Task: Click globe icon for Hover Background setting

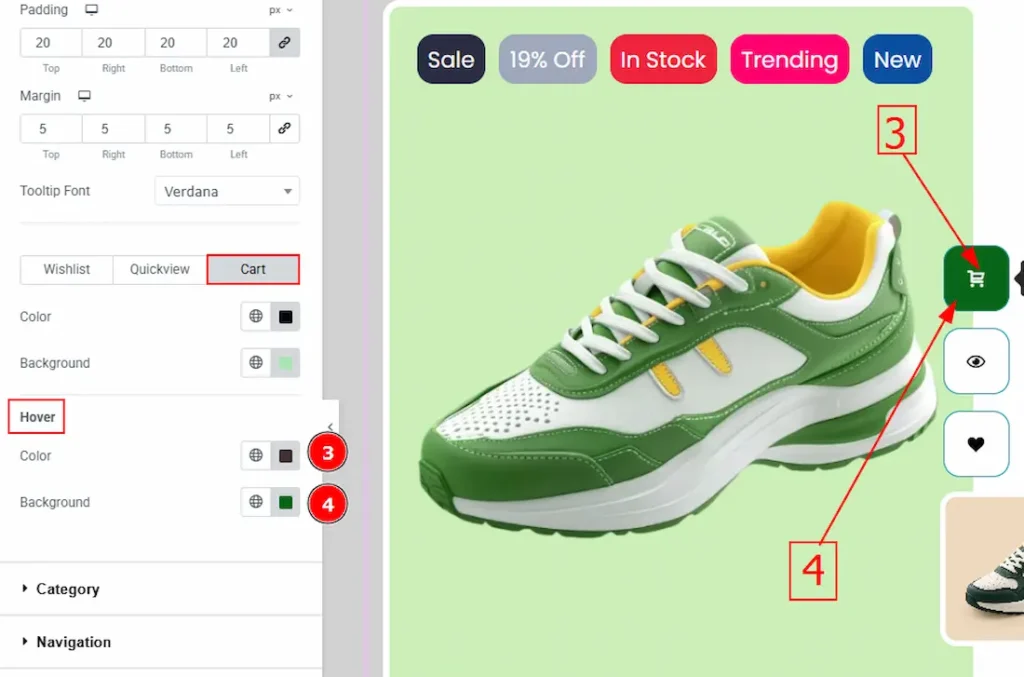Action: point(256,502)
